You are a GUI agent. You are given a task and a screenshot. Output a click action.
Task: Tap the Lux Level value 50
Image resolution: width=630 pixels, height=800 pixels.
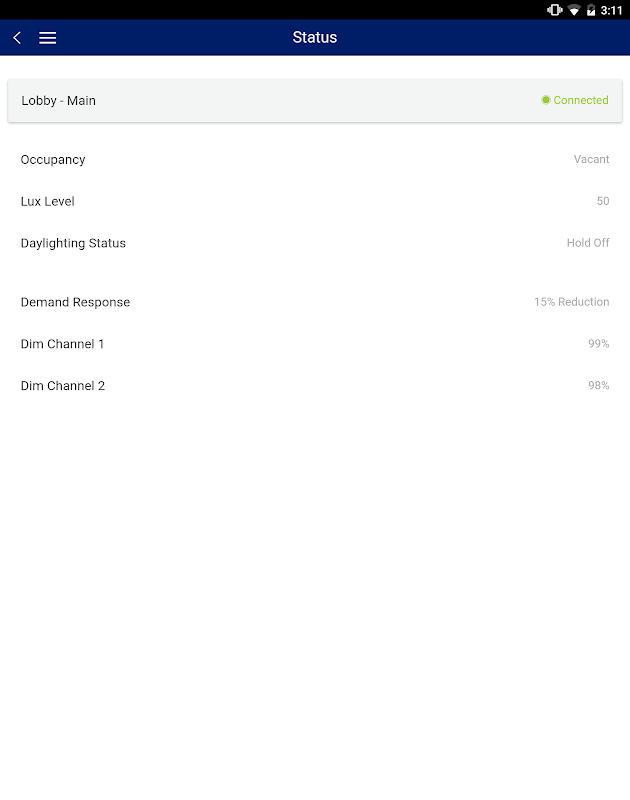(x=603, y=201)
